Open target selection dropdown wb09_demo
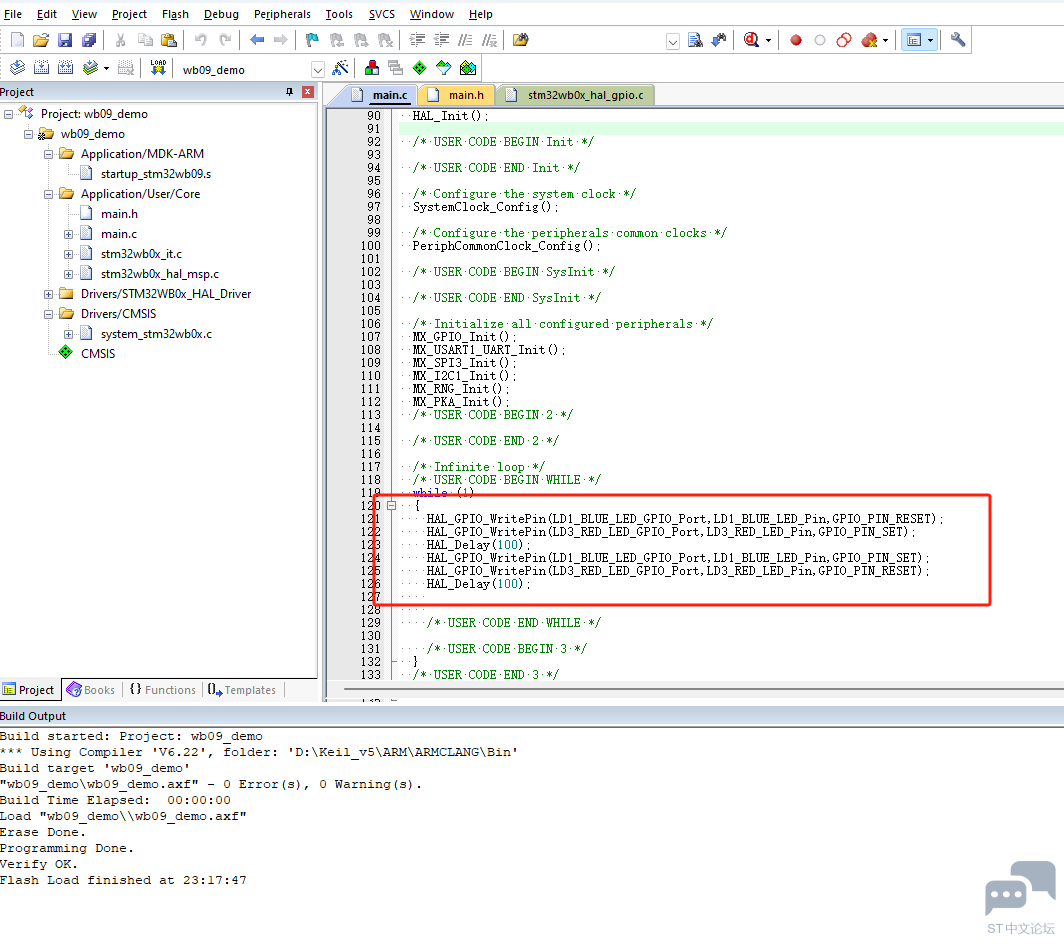Viewport: 1064px width, 944px height. click(x=318, y=70)
